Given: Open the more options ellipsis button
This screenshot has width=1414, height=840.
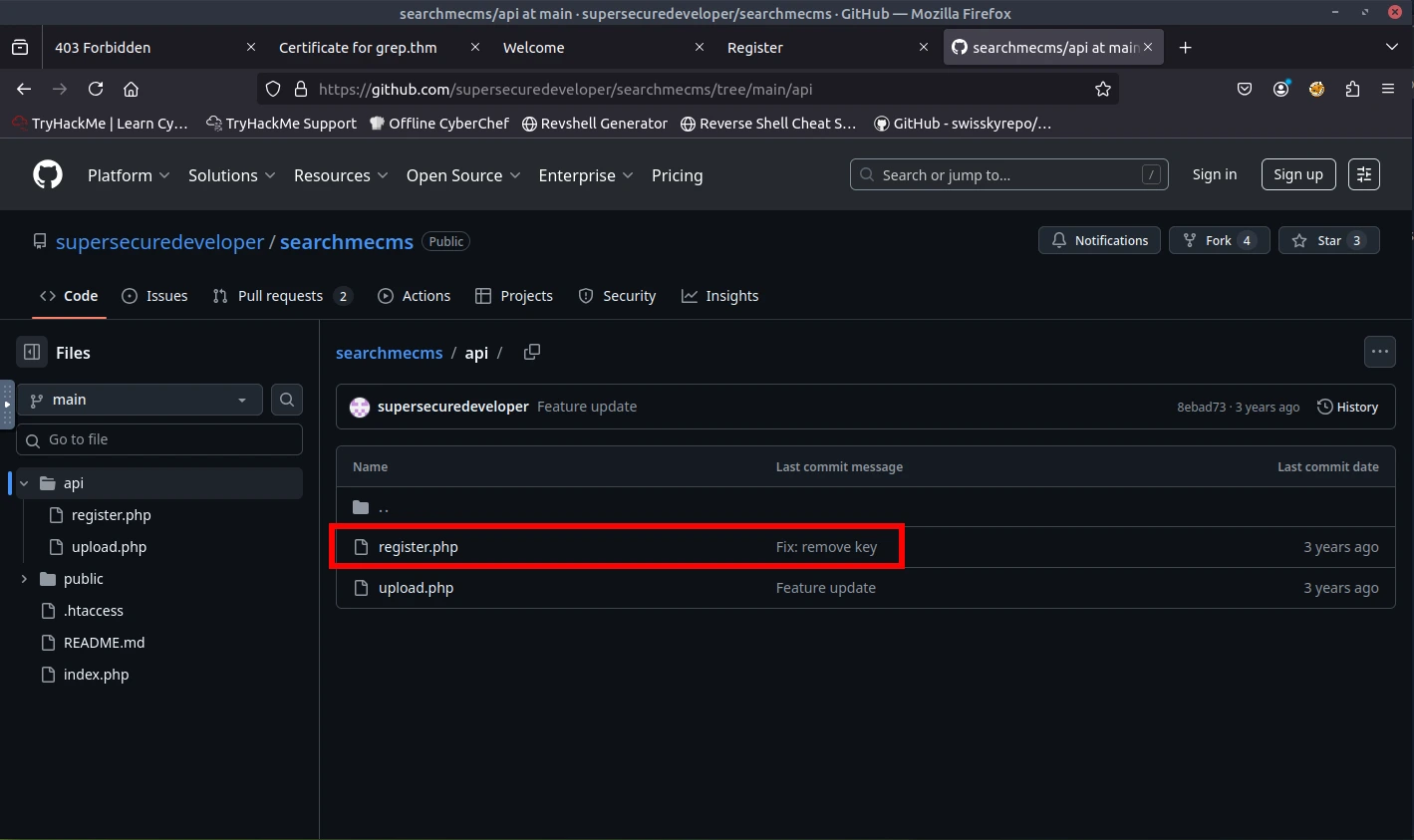Looking at the screenshot, I should pyautogui.click(x=1379, y=352).
